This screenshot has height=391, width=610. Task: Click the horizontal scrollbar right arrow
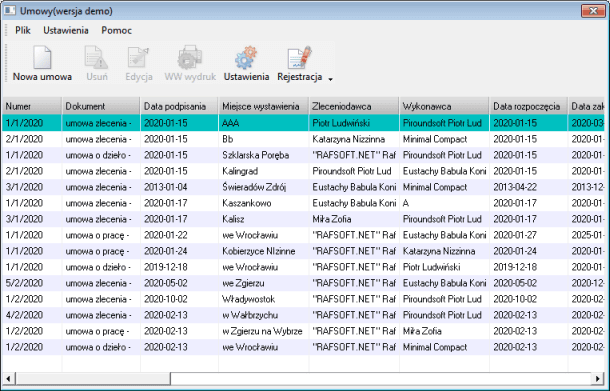pos(598,378)
